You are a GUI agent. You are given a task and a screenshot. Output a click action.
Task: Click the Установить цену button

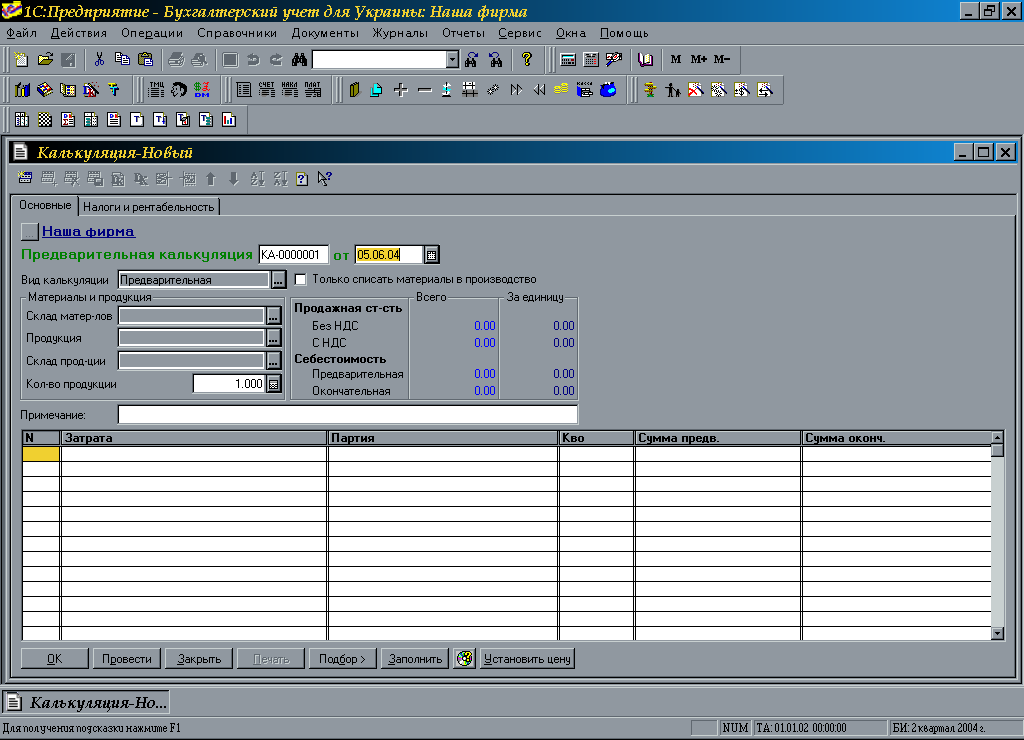click(x=527, y=659)
